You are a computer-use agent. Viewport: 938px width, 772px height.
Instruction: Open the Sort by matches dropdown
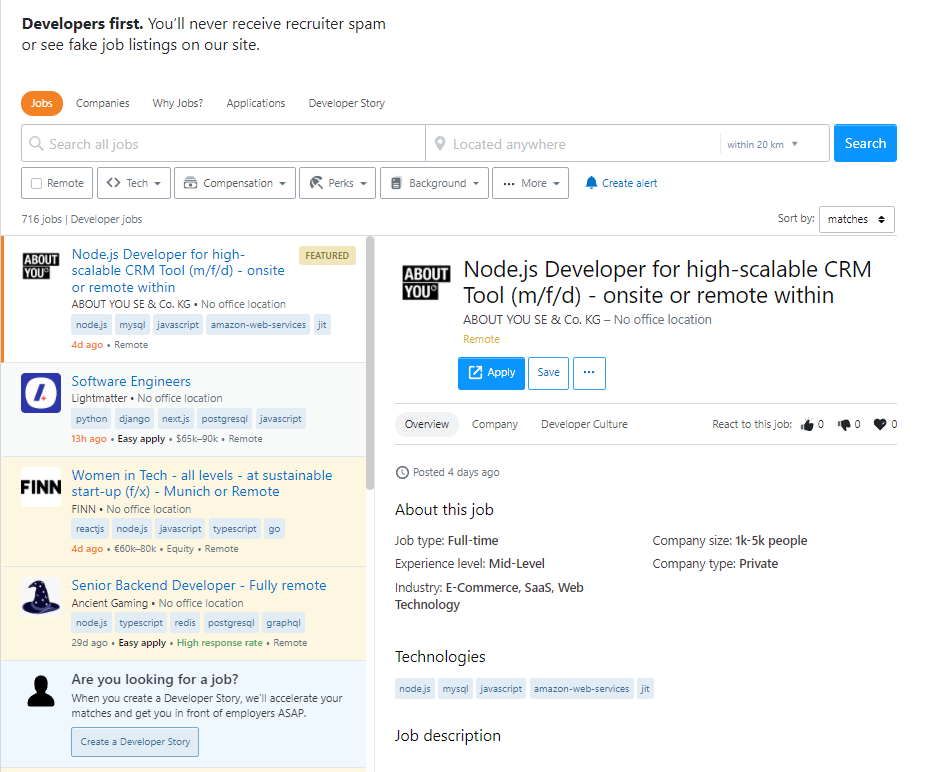(856, 219)
